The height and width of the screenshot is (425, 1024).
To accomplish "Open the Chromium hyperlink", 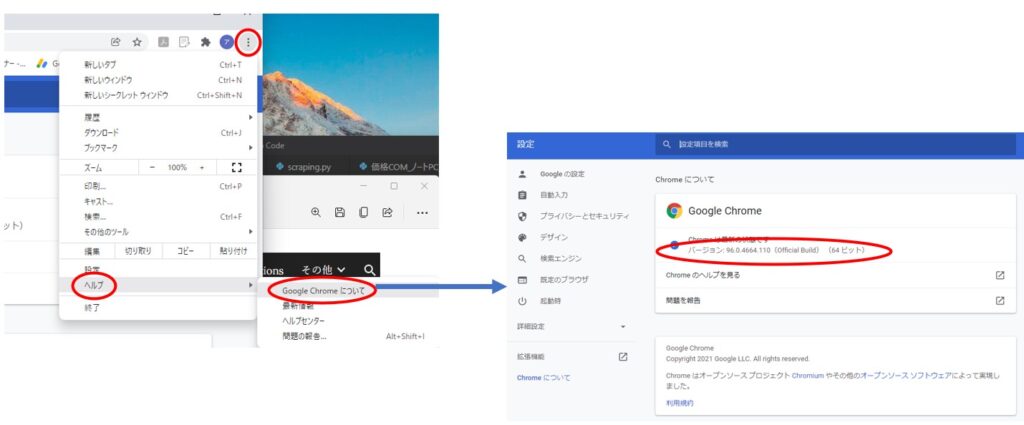I will click(x=807, y=376).
